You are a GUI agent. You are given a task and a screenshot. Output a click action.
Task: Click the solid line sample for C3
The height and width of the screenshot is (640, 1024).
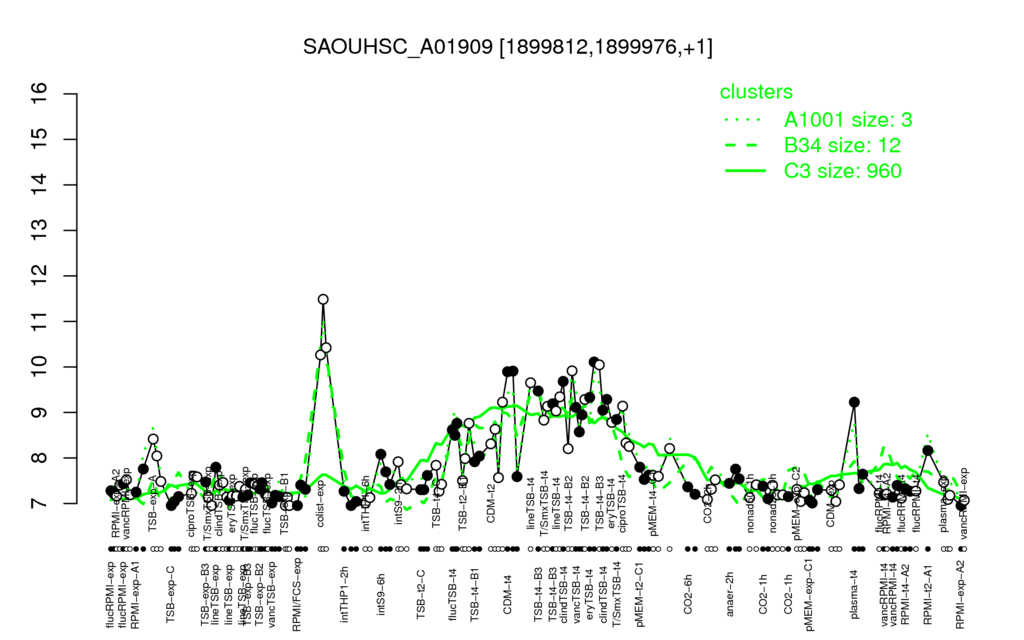point(745,170)
